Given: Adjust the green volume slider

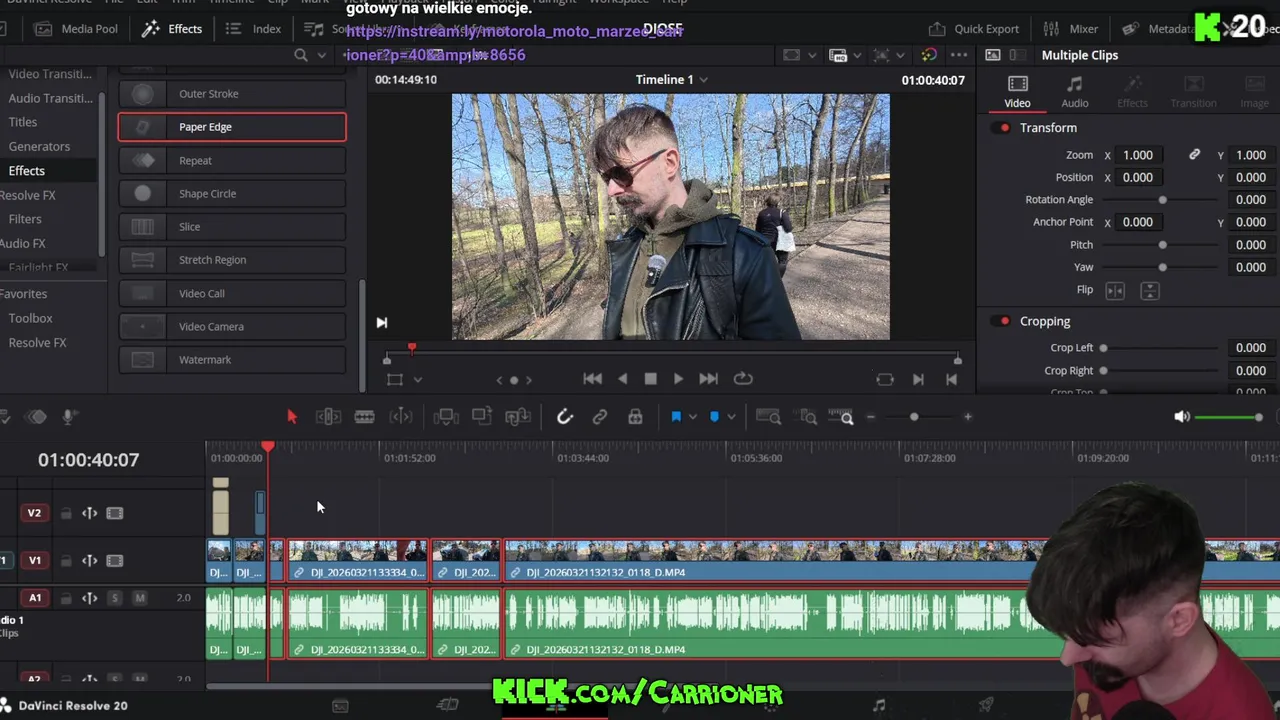Looking at the screenshot, I should coord(1229,417).
